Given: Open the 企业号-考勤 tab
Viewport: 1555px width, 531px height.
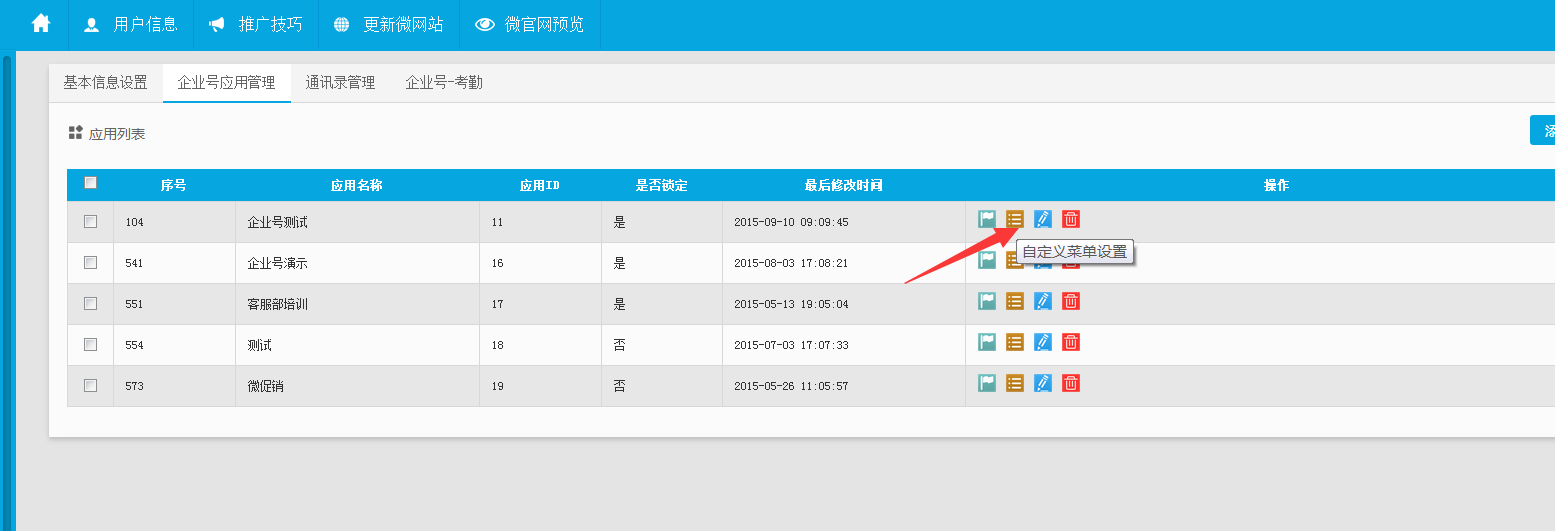Looking at the screenshot, I should pyautogui.click(x=444, y=83).
